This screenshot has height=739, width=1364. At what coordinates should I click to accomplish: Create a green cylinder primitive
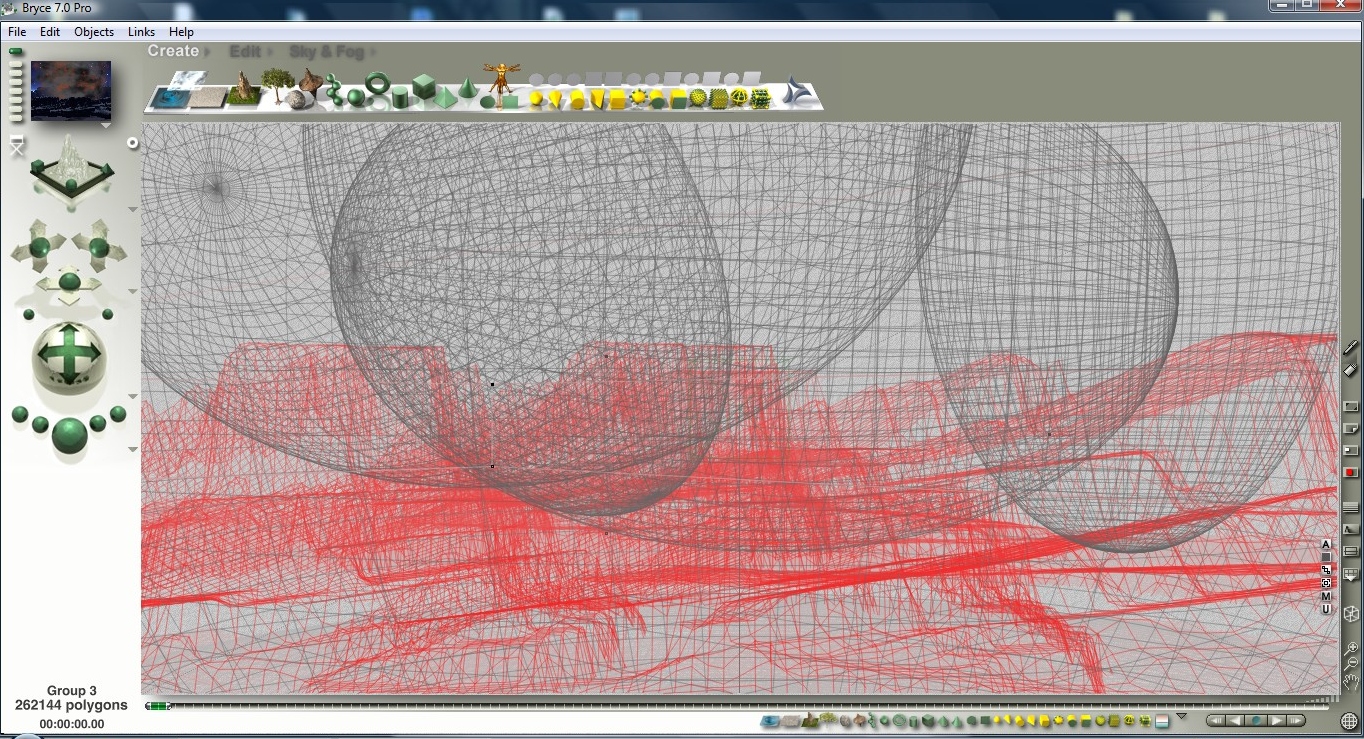pyautogui.click(x=400, y=97)
